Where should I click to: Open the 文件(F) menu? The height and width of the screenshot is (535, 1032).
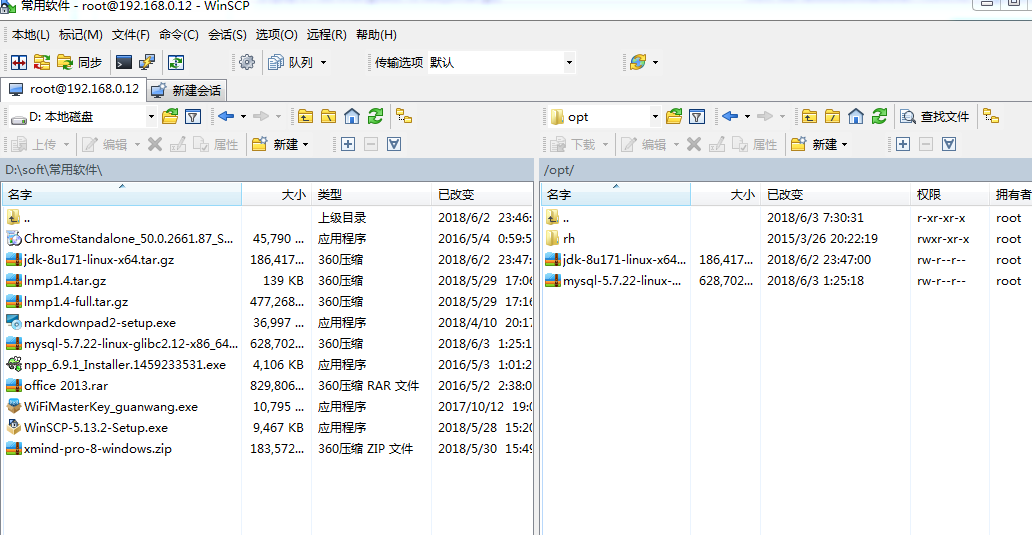[x=130, y=35]
